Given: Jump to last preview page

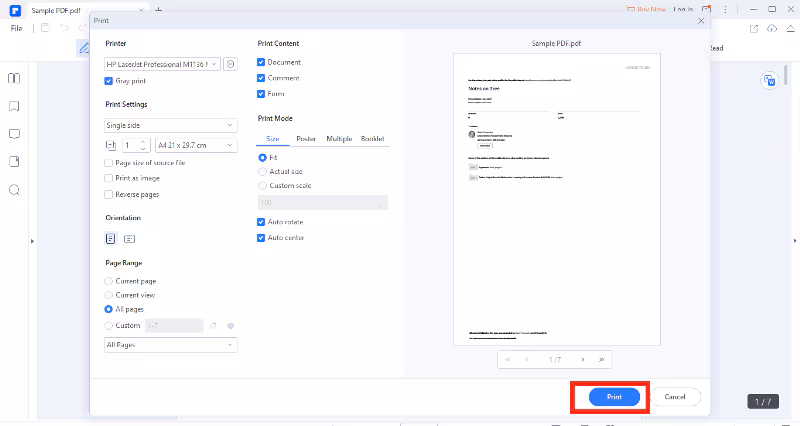Looking at the screenshot, I should (x=601, y=359).
